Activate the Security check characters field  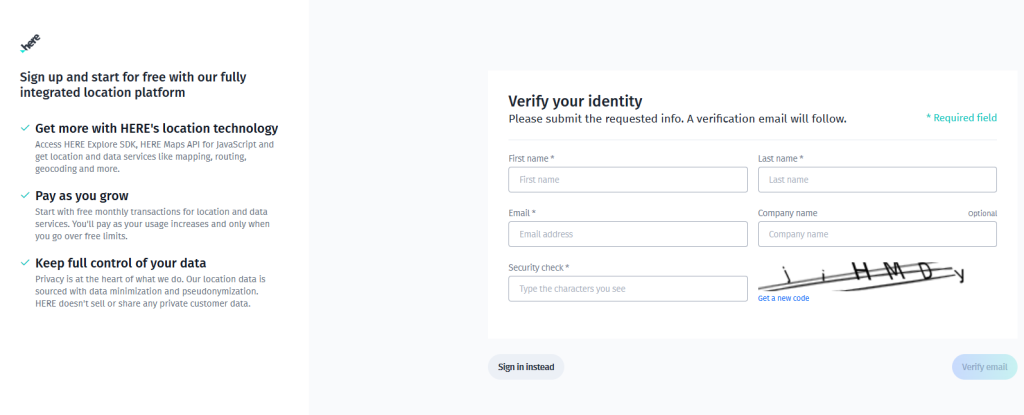point(627,289)
